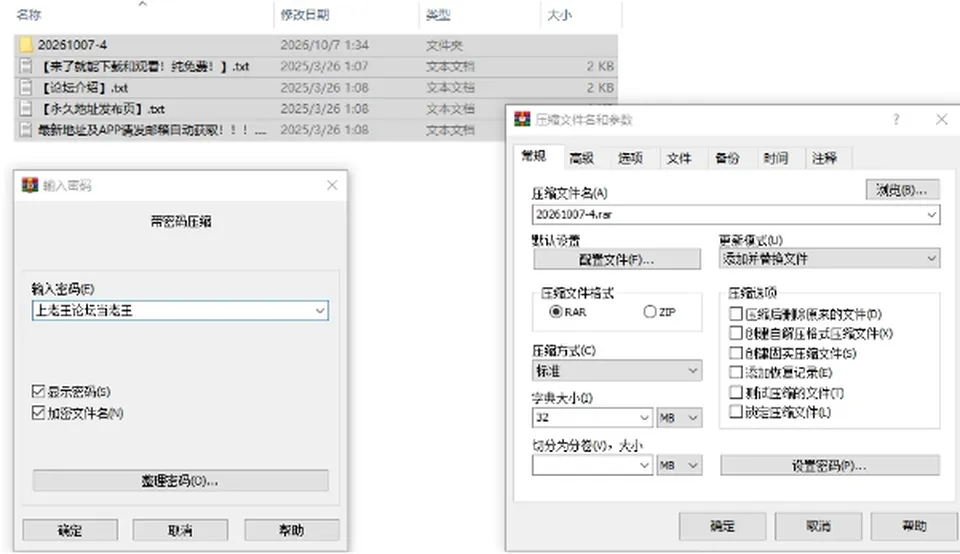This screenshot has width=960, height=554.
Task: Enable 压缩后删除原来的文件 checkbox
Action: point(736,314)
